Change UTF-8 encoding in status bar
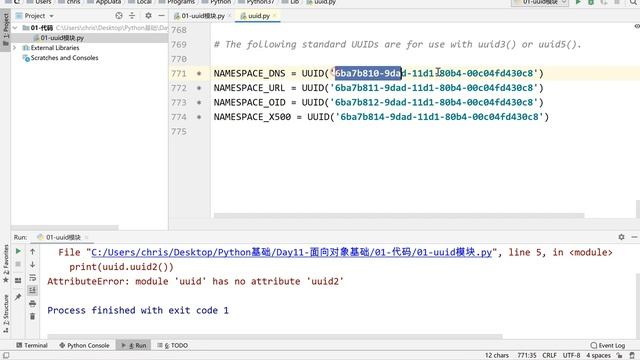The height and width of the screenshot is (360, 640). [571, 356]
